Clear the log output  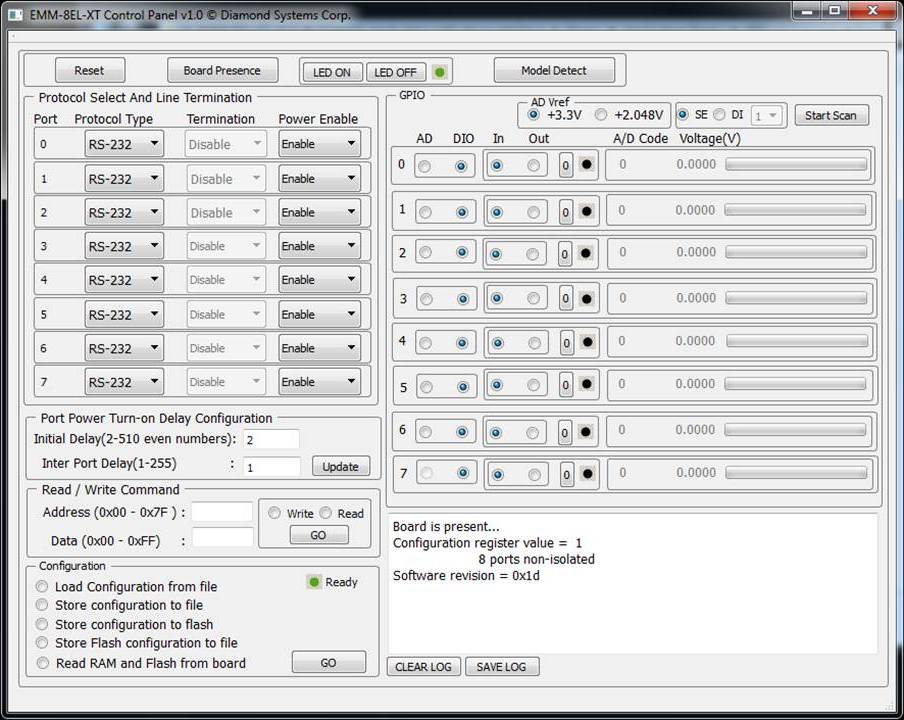point(424,666)
